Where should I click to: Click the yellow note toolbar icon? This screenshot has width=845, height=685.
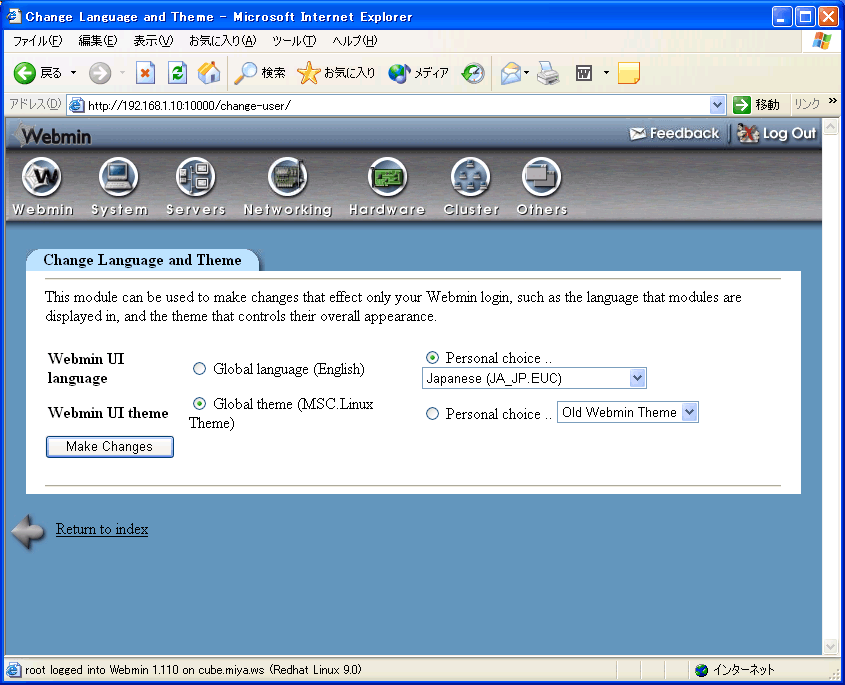pyautogui.click(x=628, y=73)
